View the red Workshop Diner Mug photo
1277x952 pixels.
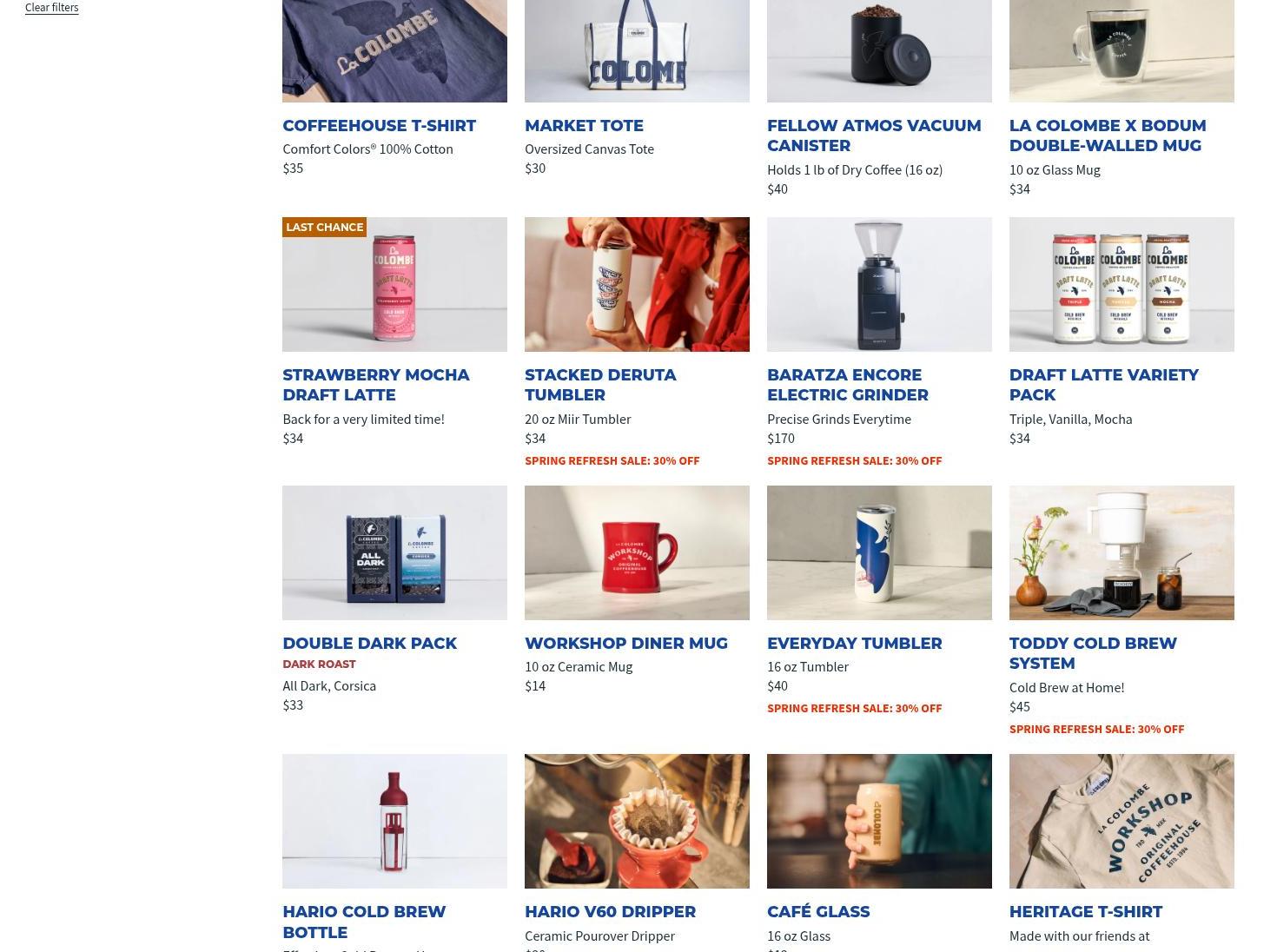(637, 553)
